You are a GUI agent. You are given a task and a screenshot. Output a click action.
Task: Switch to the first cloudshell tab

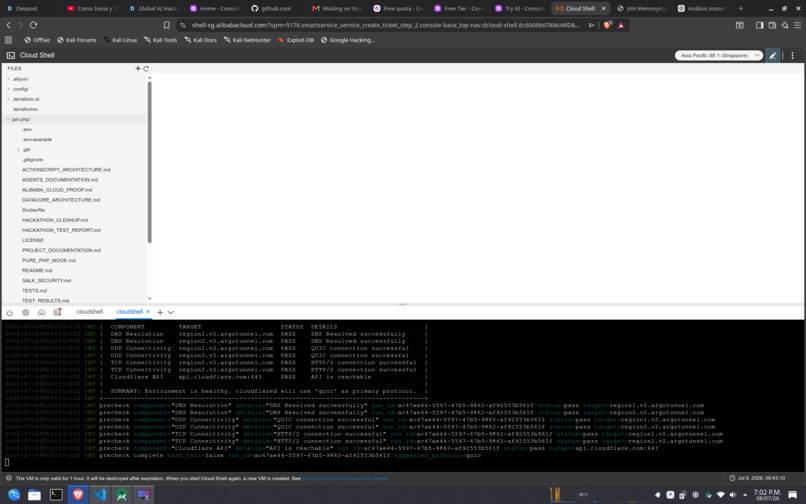(x=89, y=312)
